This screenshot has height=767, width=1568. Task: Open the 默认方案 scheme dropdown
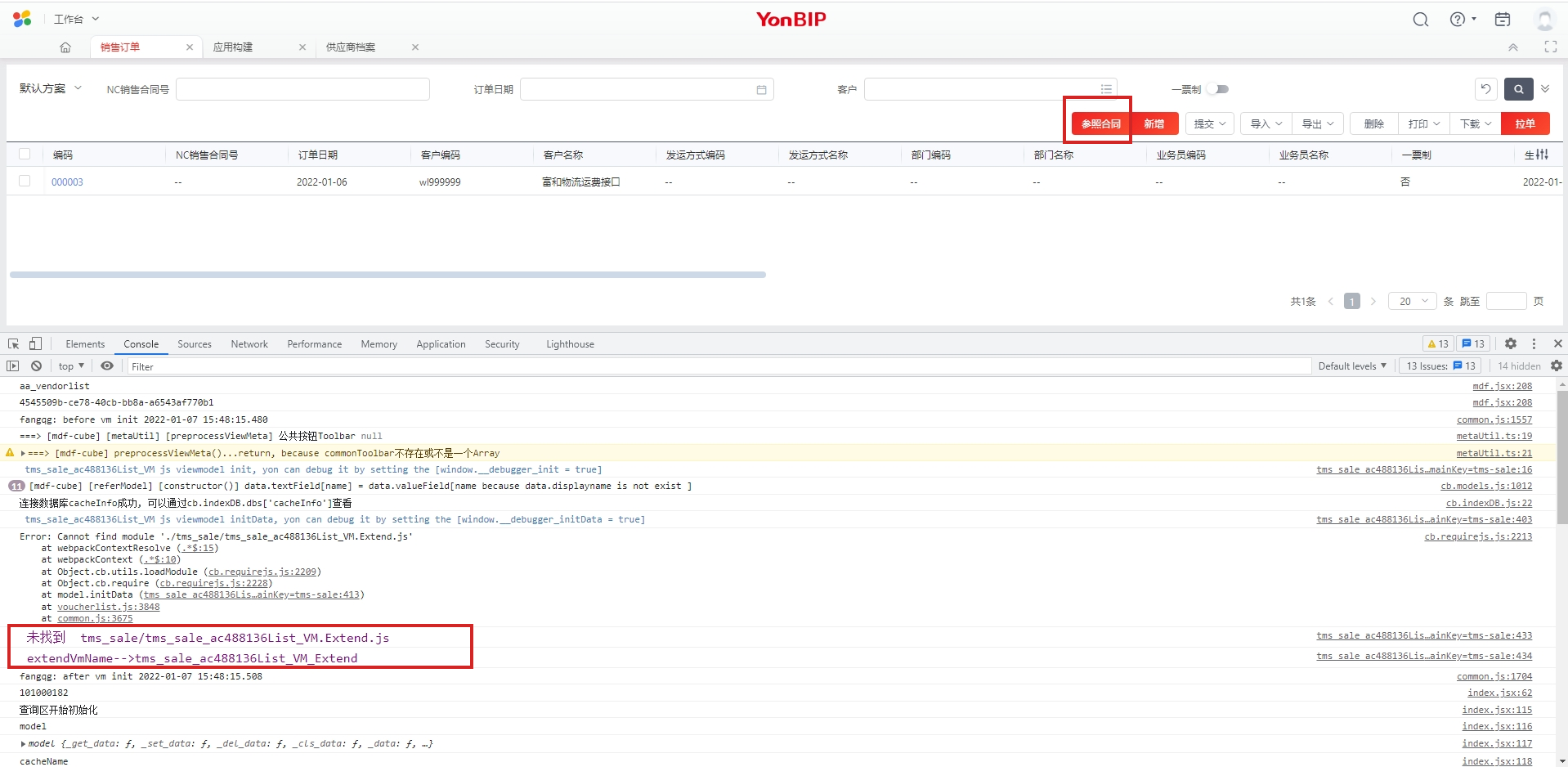(49, 88)
